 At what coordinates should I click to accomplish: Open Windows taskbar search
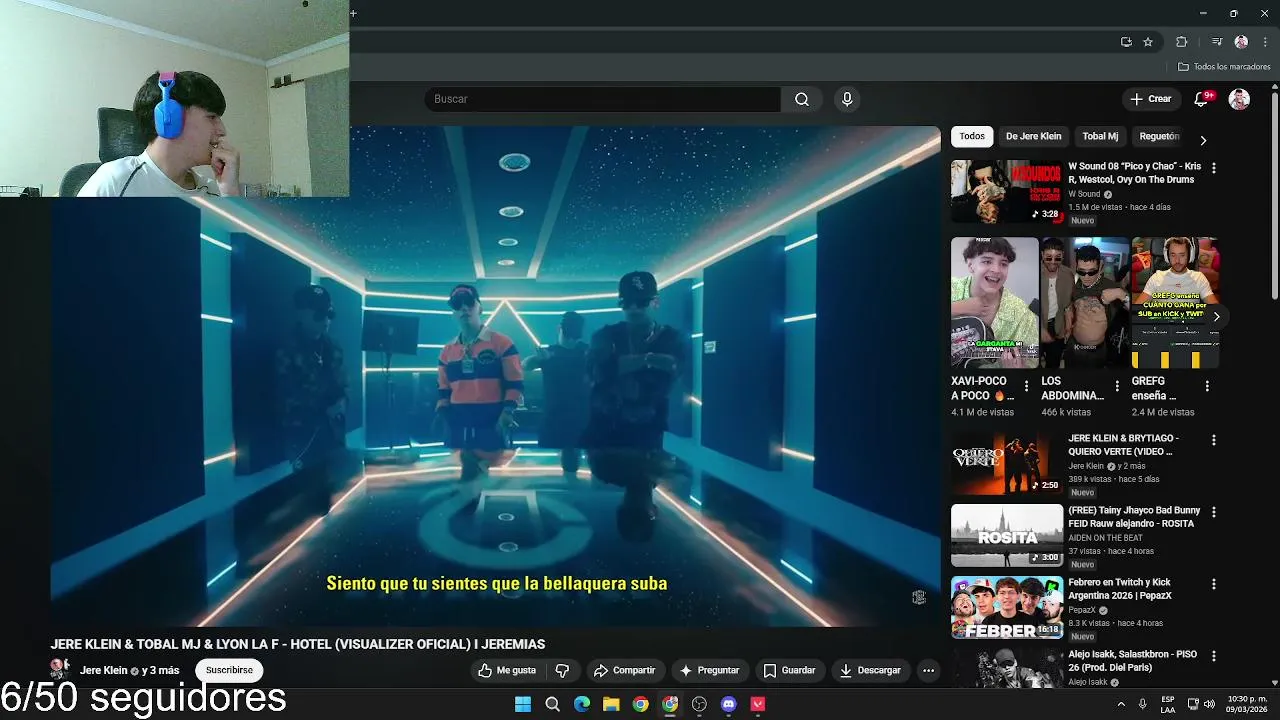(x=552, y=704)
